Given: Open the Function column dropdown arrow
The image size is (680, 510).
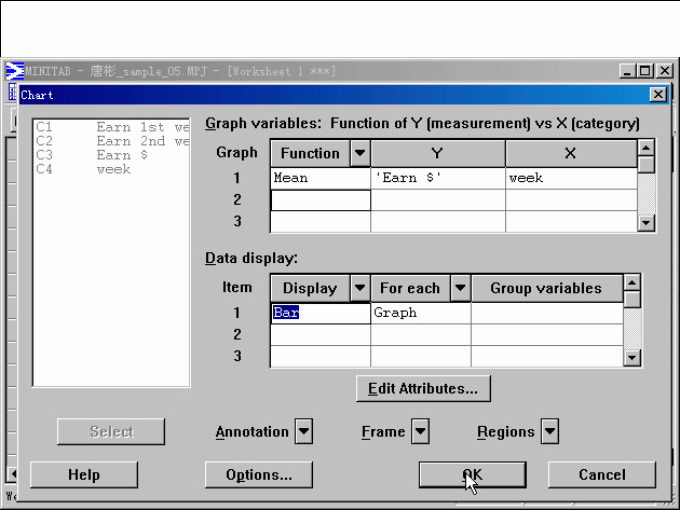Looking at the screenshot, I should [x=360, y=153].
